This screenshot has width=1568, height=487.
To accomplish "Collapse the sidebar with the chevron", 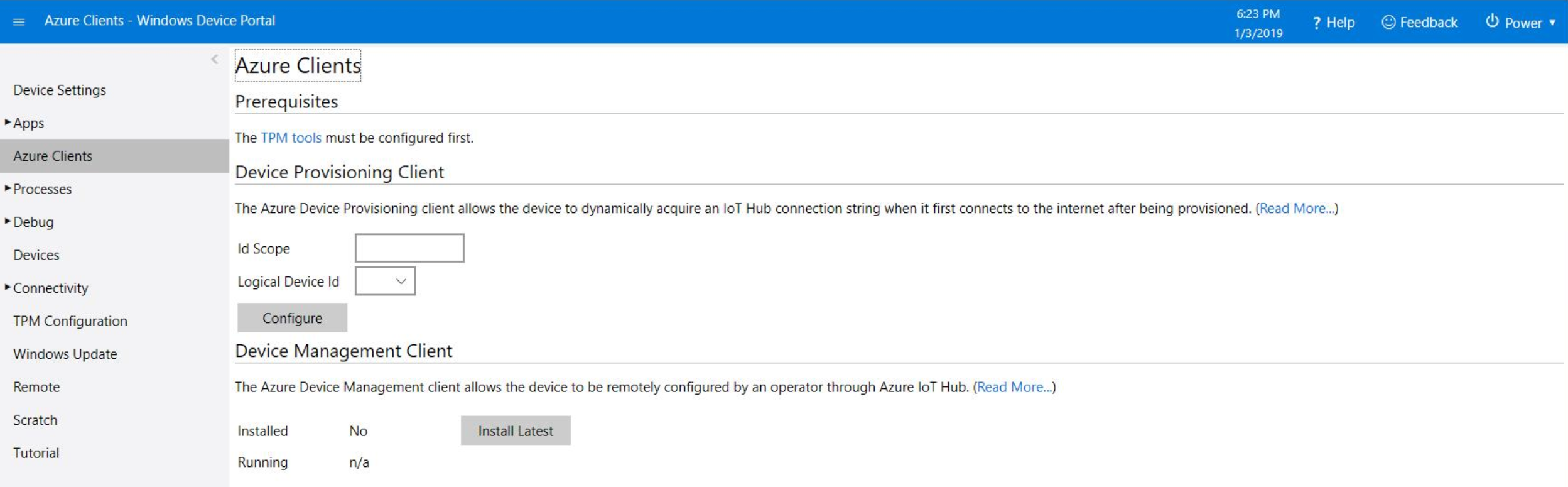I will [214, 58].
